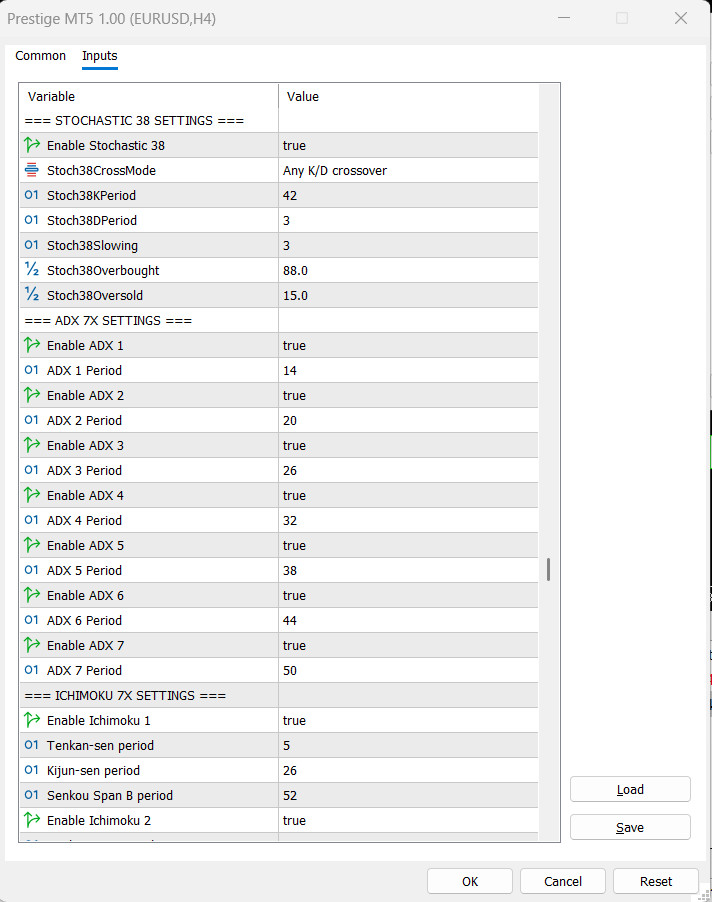Screen dimensions: 712x902
Task: Click the double-type icon beside Stoch38Overbought
Action: (32, 270)
